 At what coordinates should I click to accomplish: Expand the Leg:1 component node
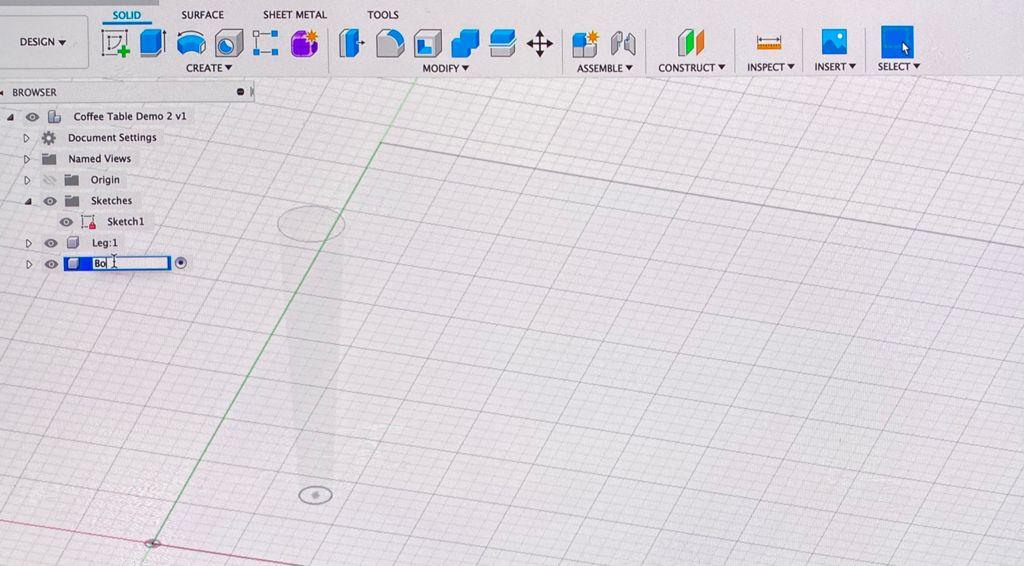28,243
